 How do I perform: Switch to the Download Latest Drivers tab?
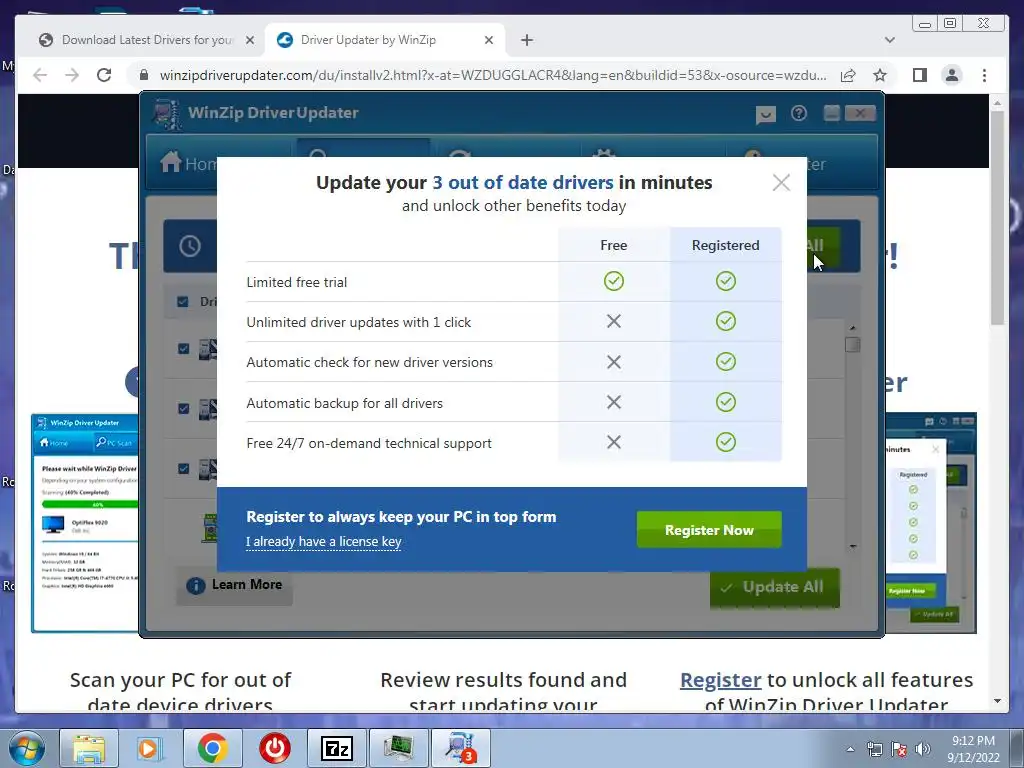point(147,40)
